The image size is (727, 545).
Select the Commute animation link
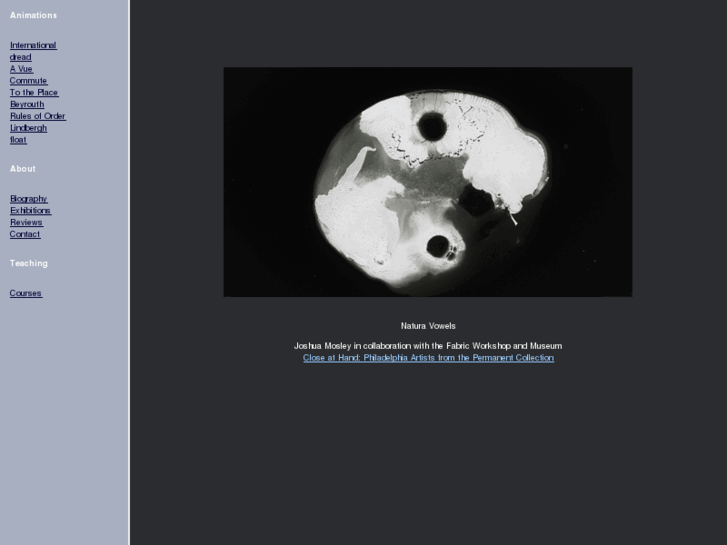click(x=28, y=81)
